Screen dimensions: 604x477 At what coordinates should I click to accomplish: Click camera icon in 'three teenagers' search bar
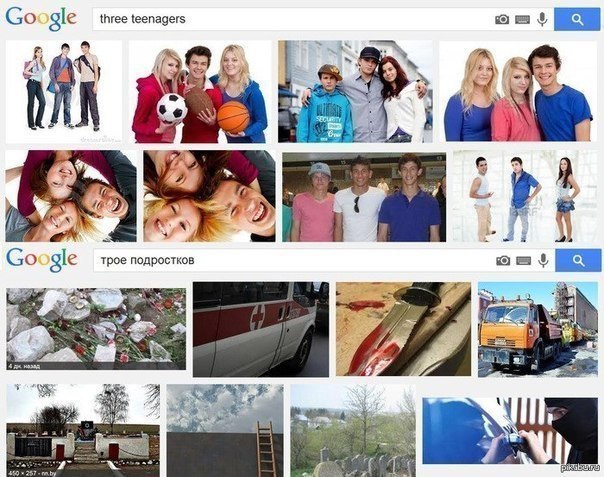pyautogui.click(x=502, y=19)
